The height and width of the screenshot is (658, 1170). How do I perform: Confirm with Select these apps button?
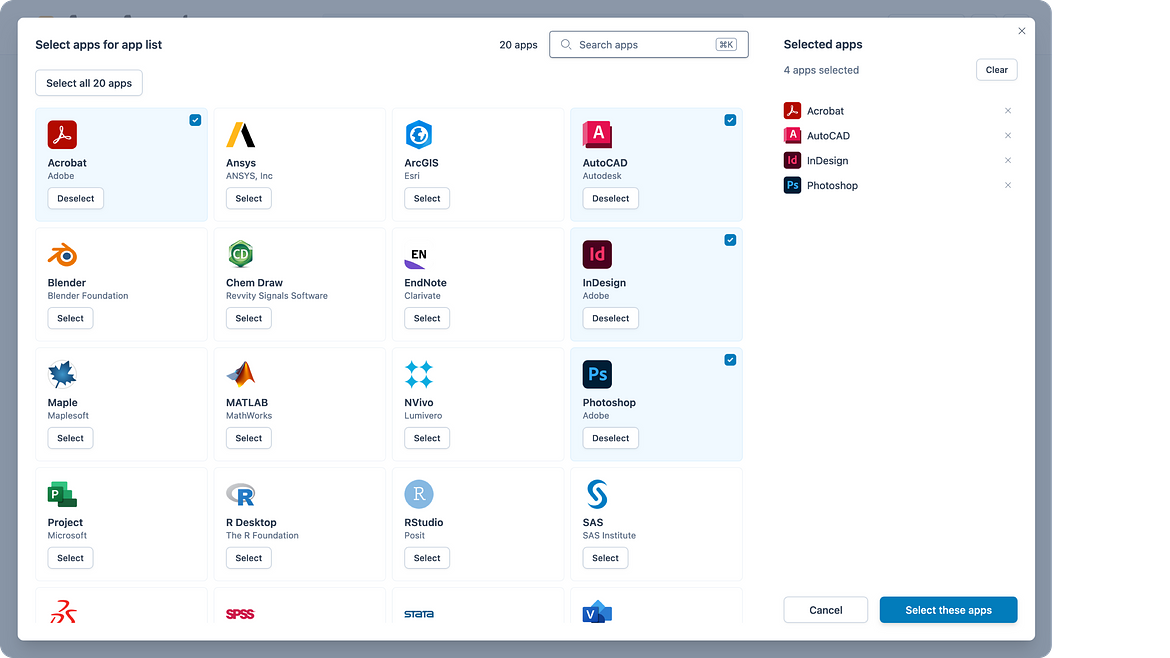[x=948, y=610]
